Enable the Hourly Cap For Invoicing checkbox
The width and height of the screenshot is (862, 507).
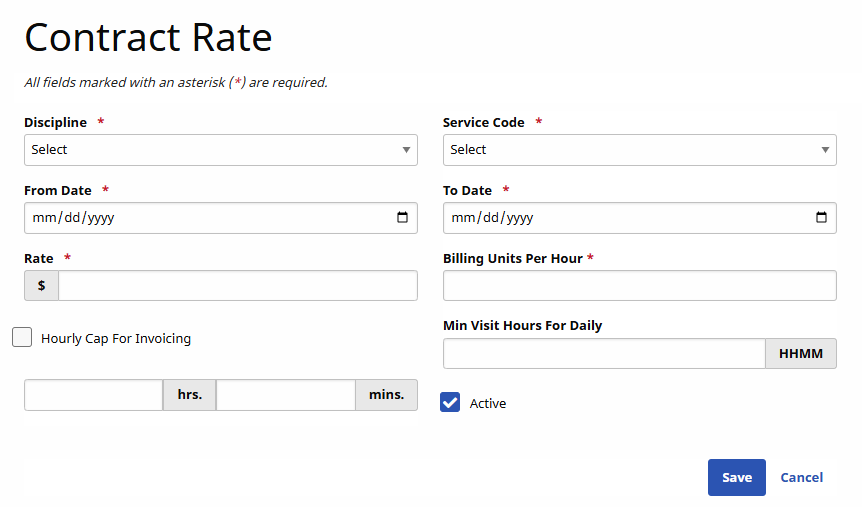point(22,338)
